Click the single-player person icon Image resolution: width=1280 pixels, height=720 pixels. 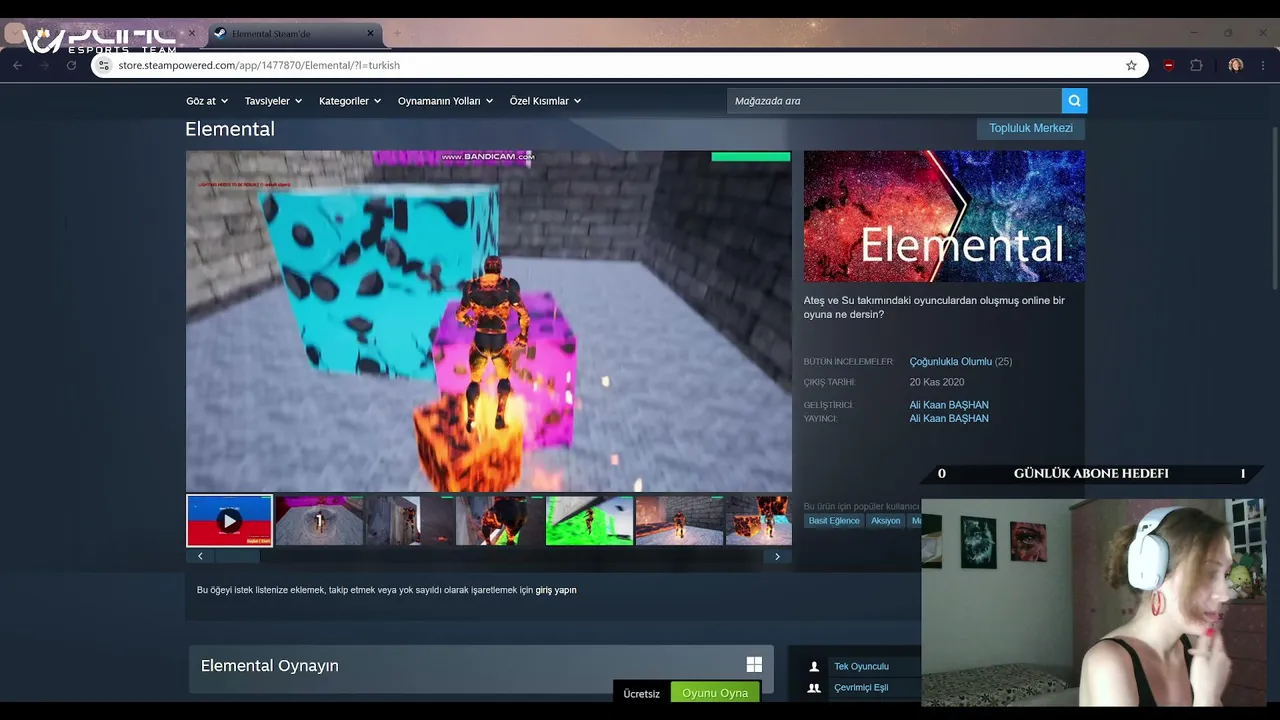click(814, 667)
